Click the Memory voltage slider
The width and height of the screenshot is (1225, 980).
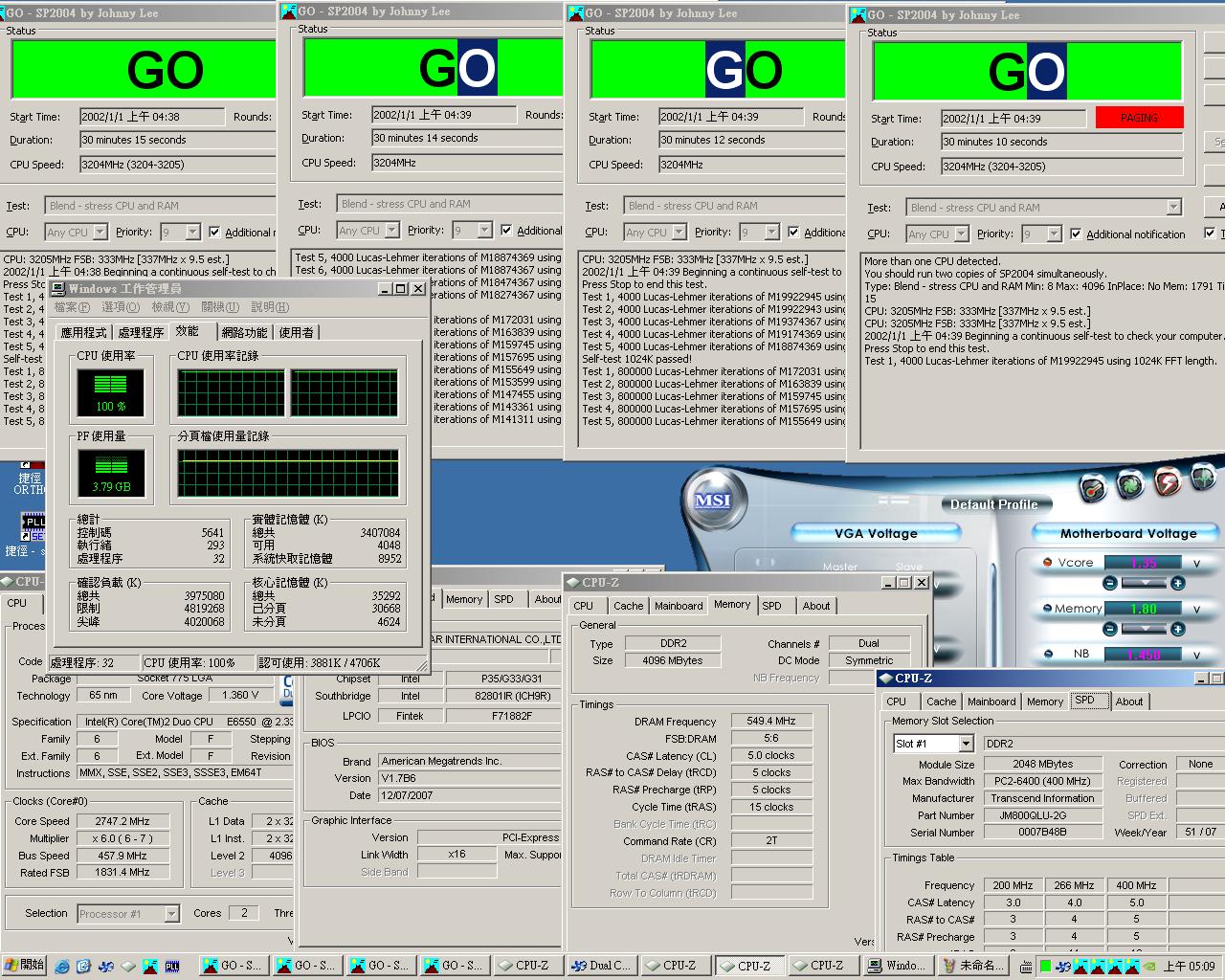coord(1144,629)
